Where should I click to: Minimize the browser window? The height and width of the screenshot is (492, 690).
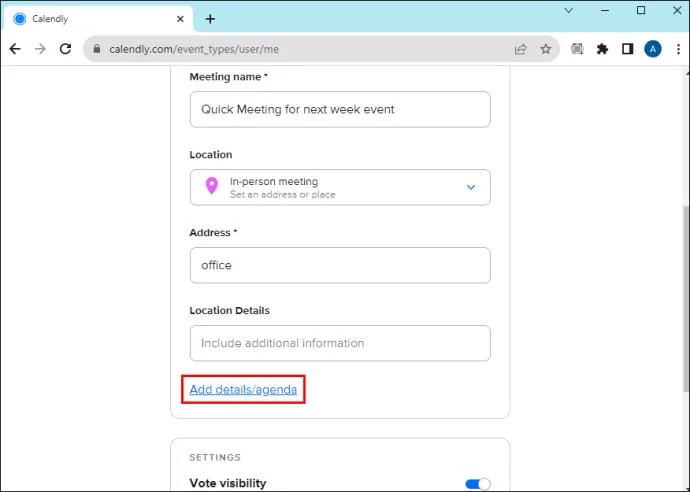click(x=605, y=11)
